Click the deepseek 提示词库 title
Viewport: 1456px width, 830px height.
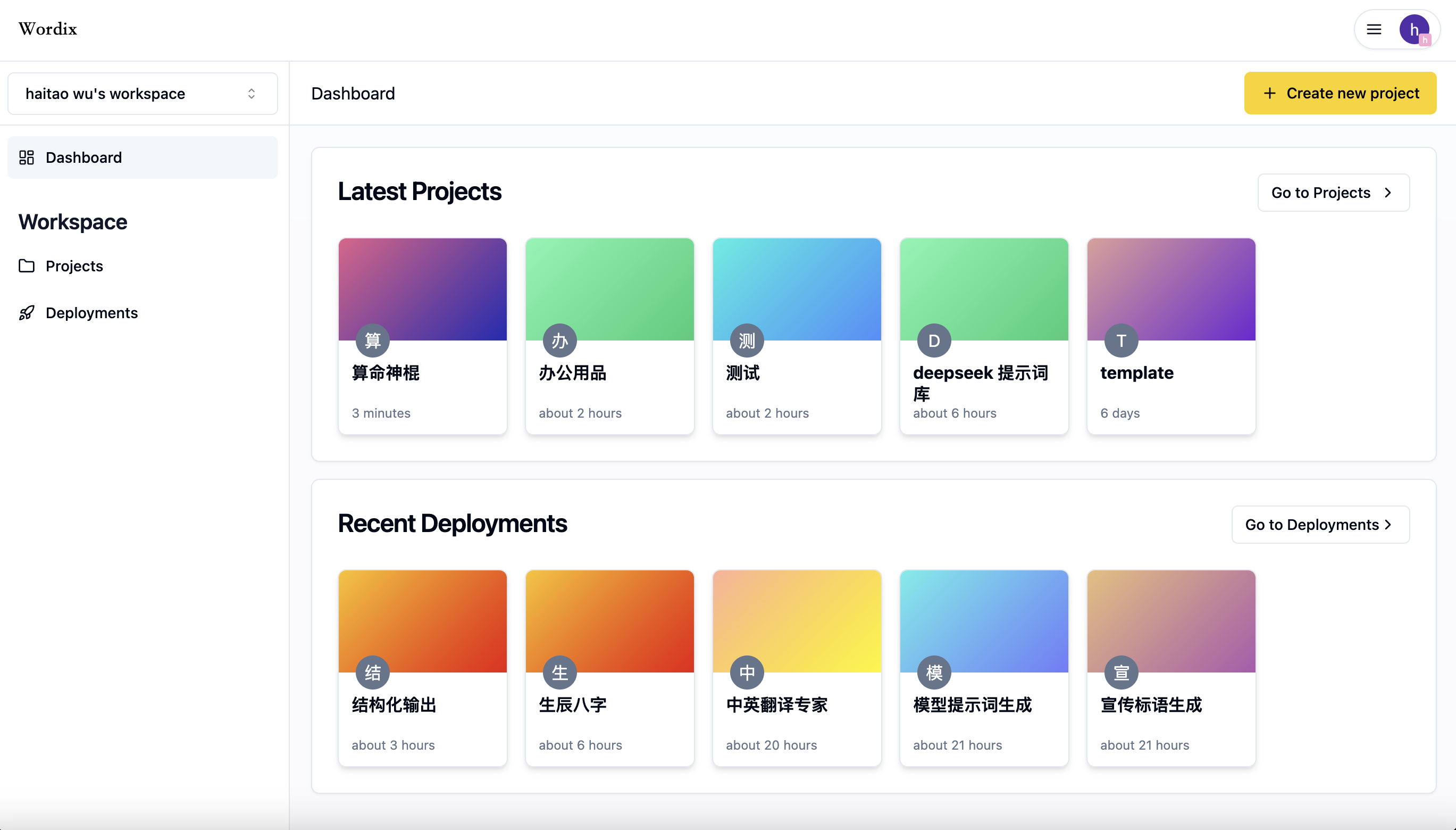[981, 383]
